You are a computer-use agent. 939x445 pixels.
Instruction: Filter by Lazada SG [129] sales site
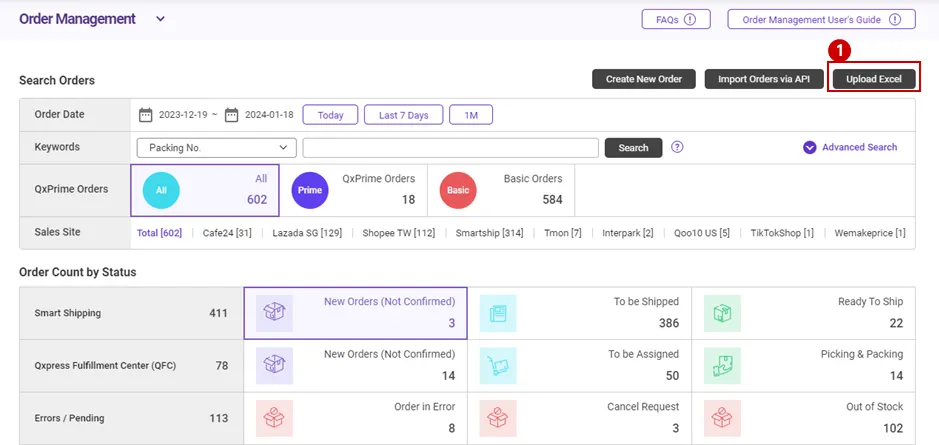click(x=307, y=233)
